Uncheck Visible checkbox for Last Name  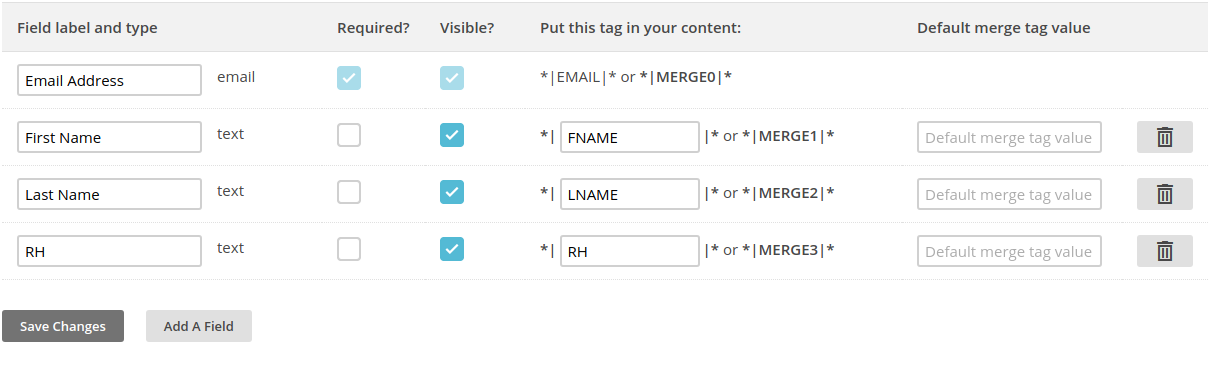tap(452, 192)
